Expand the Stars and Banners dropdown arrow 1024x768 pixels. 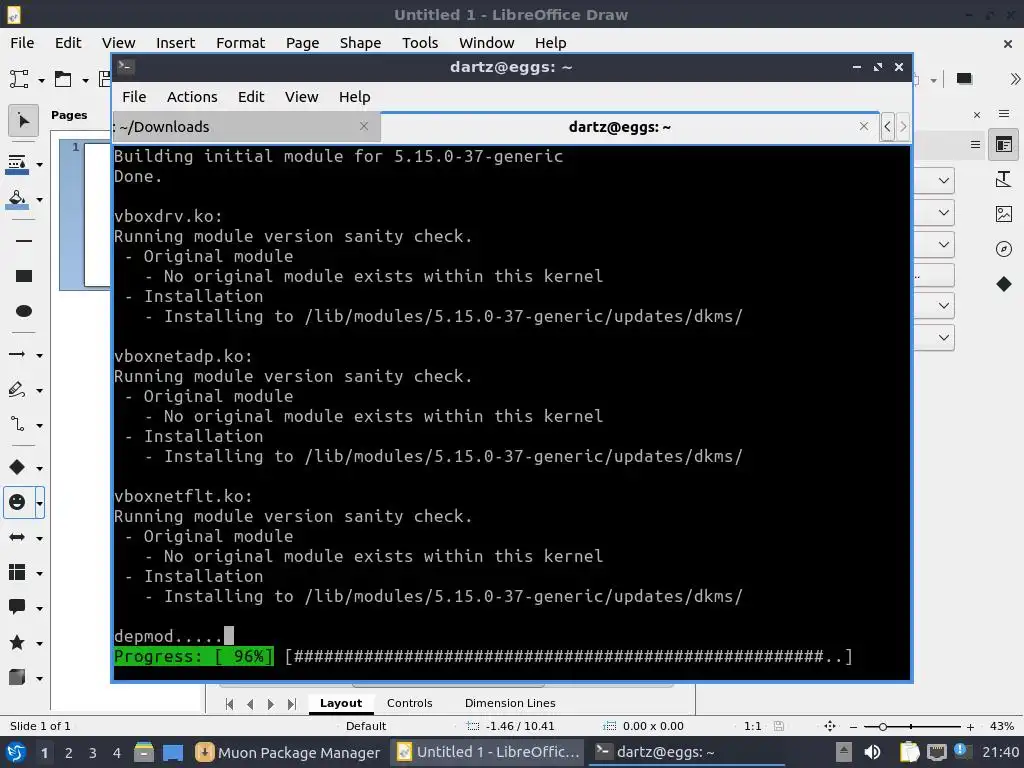click(x=39, y=643)
